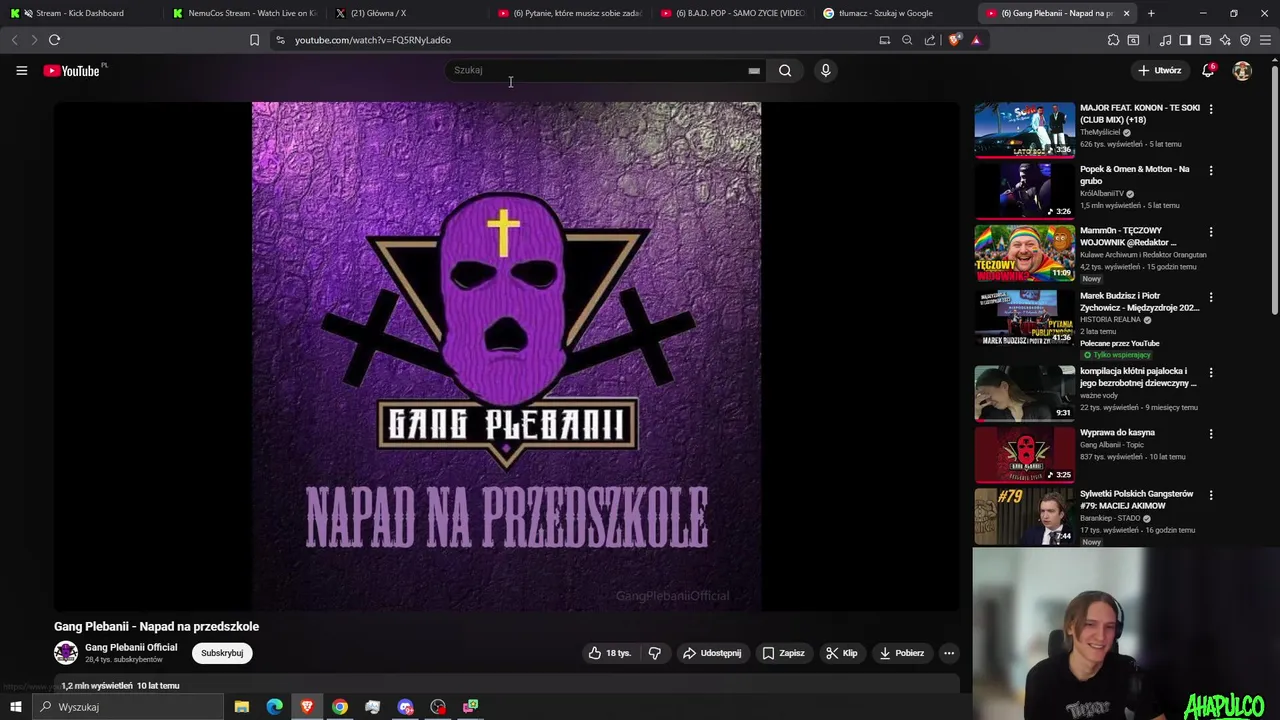The width and height of the screenshot is (1280, 720).
Task: Switch to Pytanie, które musisz sobie zadać tab
Action: click(568, 13)
